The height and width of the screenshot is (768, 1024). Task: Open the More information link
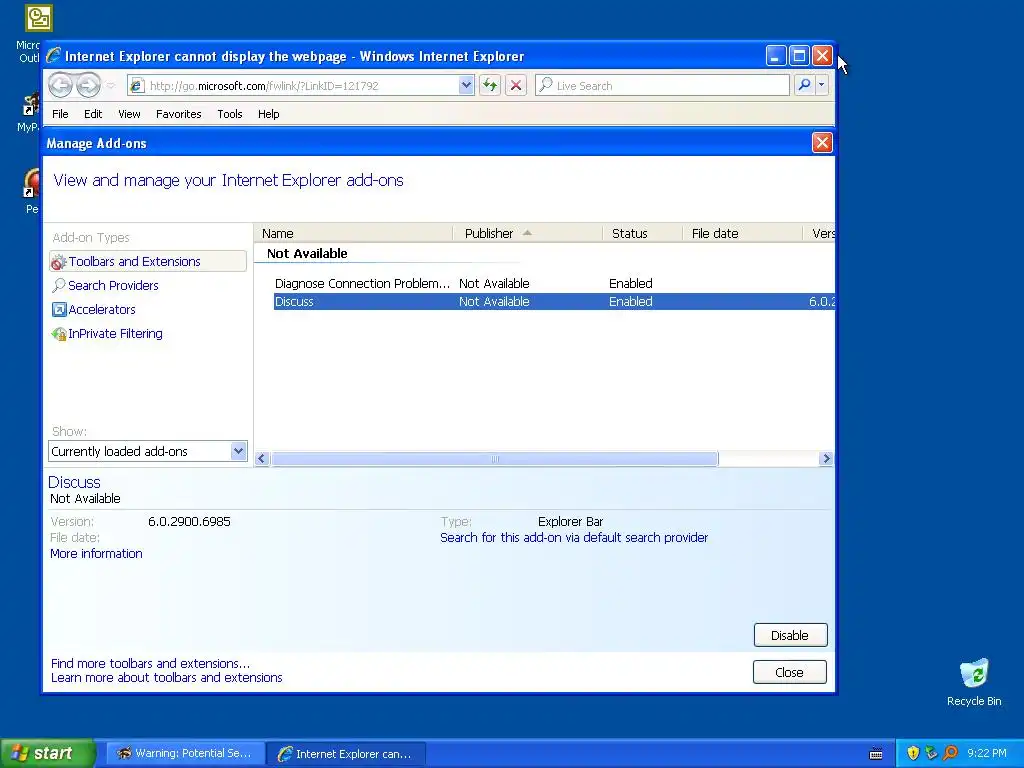click(96, 554)
